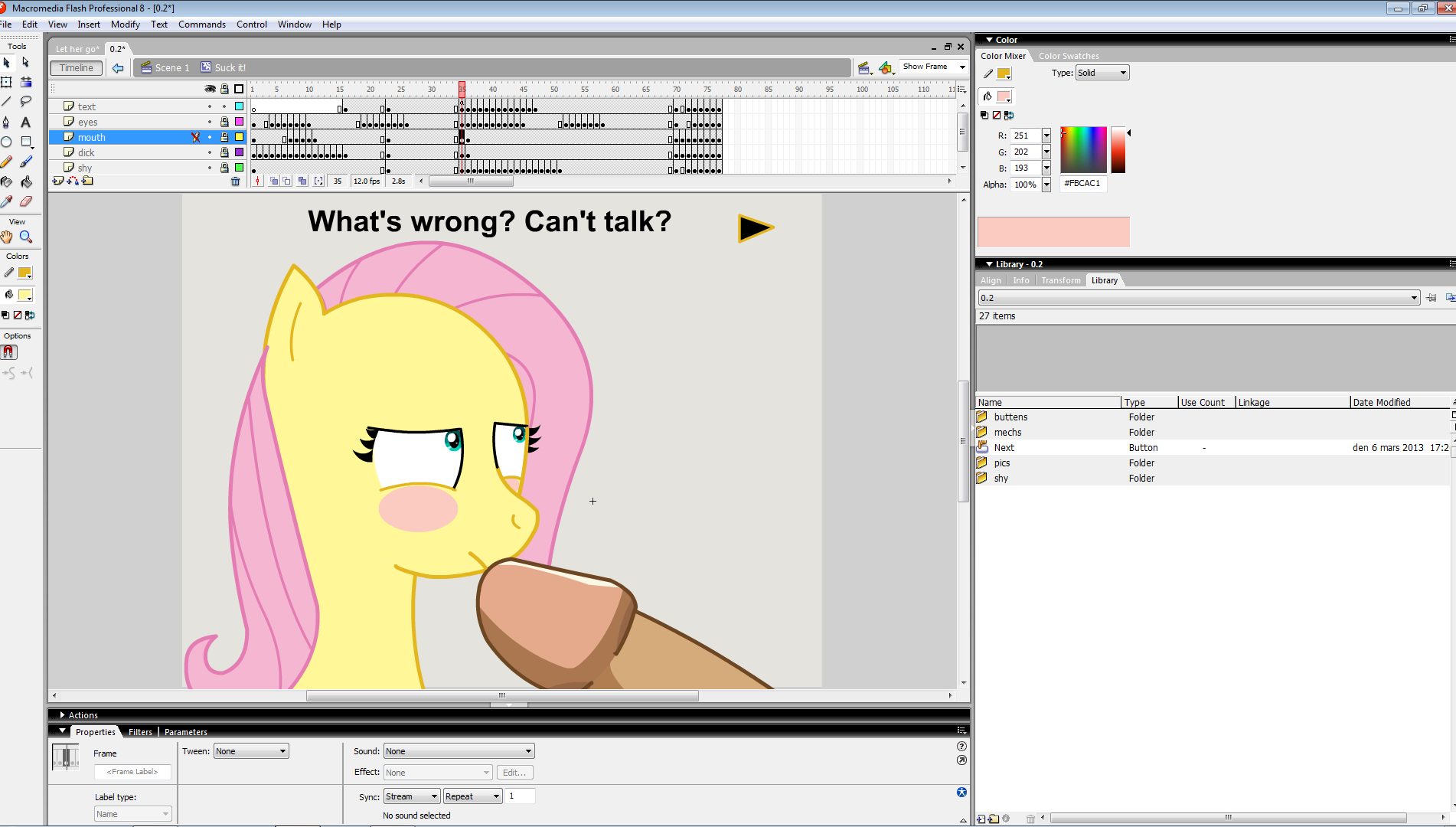This screenshot has height=827, width=1456.
Task: Toggle Onion Skin in timeline
Action: [273, 181]
